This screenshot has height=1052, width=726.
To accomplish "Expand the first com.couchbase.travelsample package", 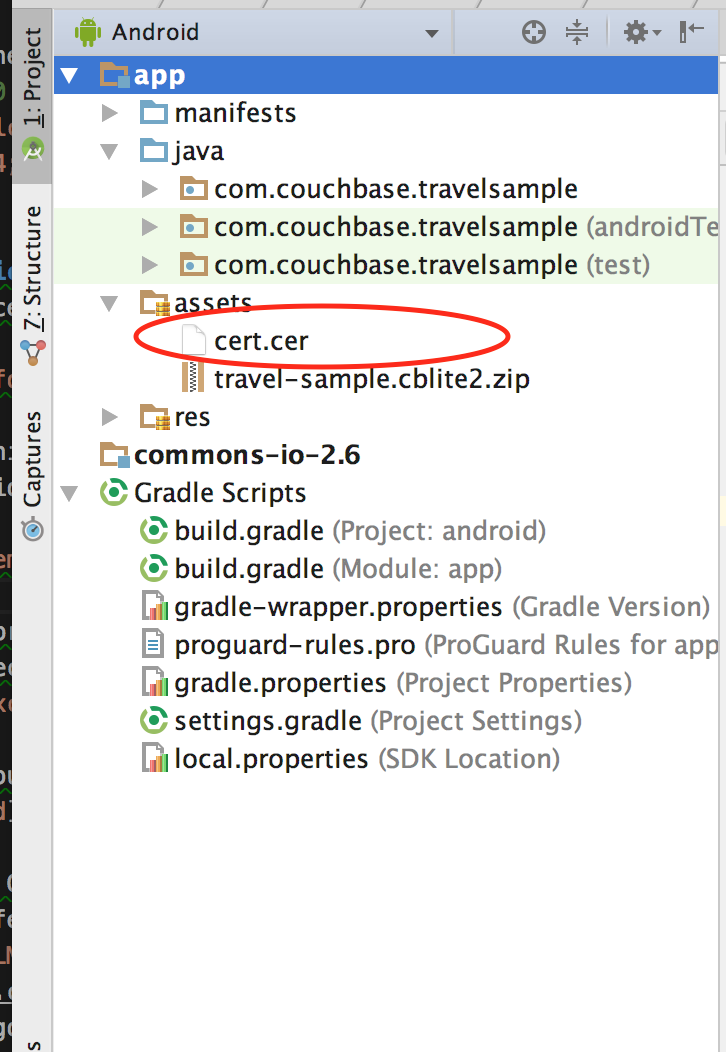I will (150, 189).
